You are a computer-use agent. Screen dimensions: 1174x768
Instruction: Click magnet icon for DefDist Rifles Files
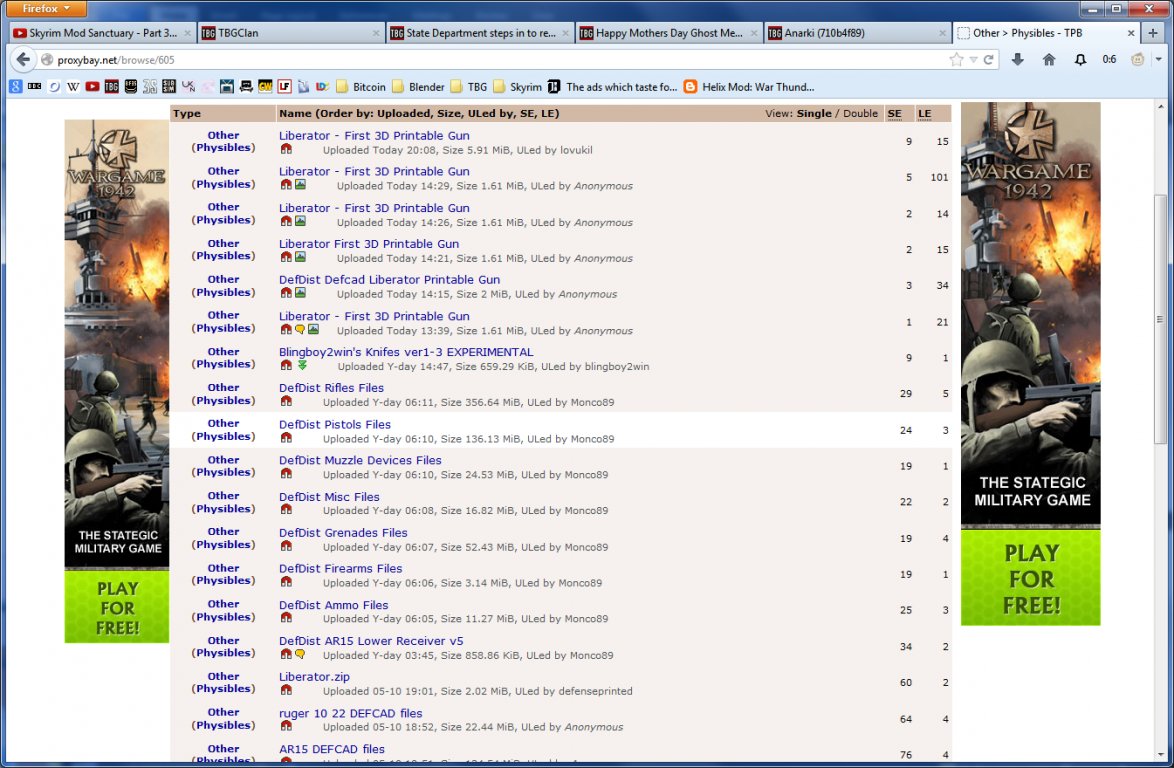point(286,401)
